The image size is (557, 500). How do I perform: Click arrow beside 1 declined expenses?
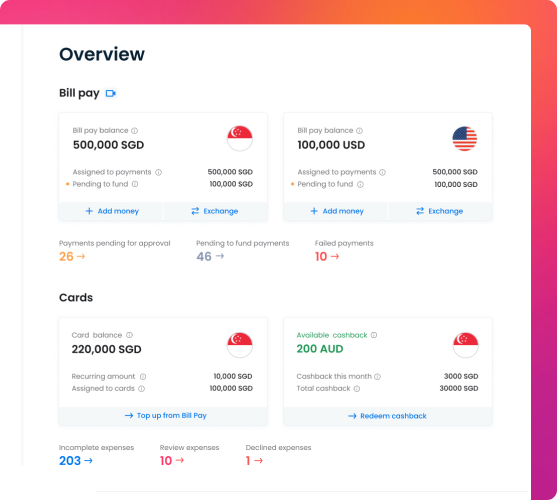(259, 461)
